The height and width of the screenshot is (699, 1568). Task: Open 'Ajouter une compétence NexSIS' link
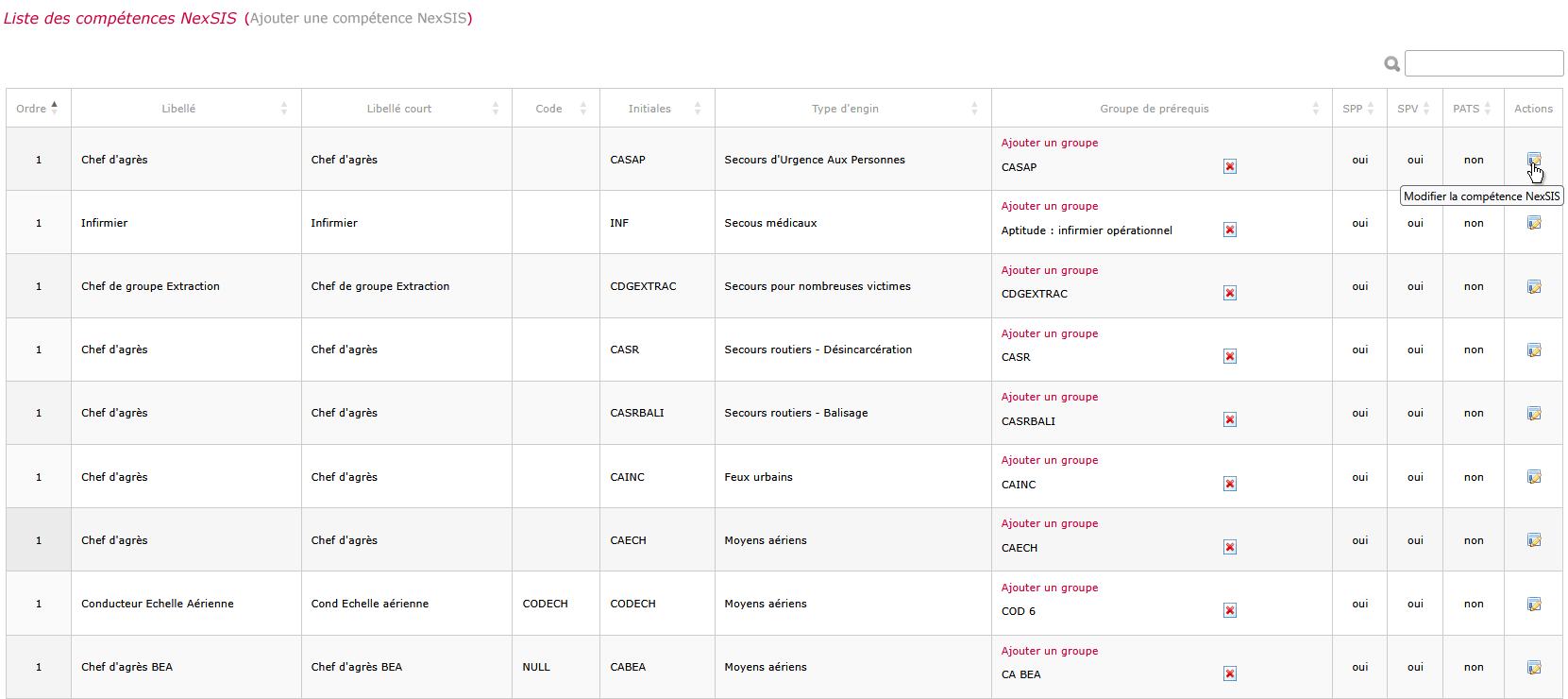(x=358, y=18)
